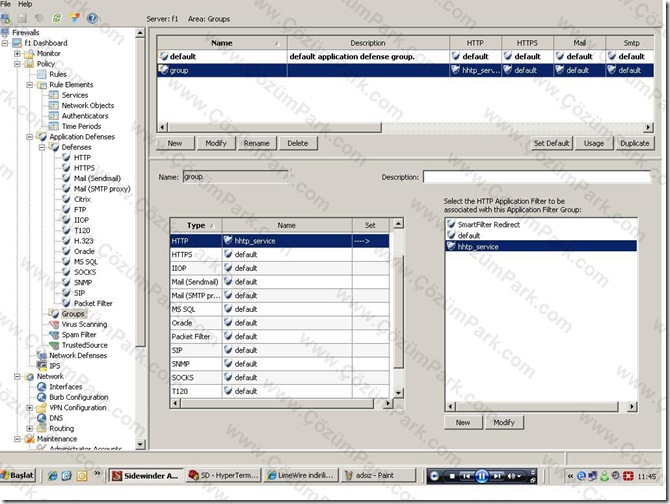Click the Modify group button beside Rename
670x504 pixels.
tap(216, 144)
